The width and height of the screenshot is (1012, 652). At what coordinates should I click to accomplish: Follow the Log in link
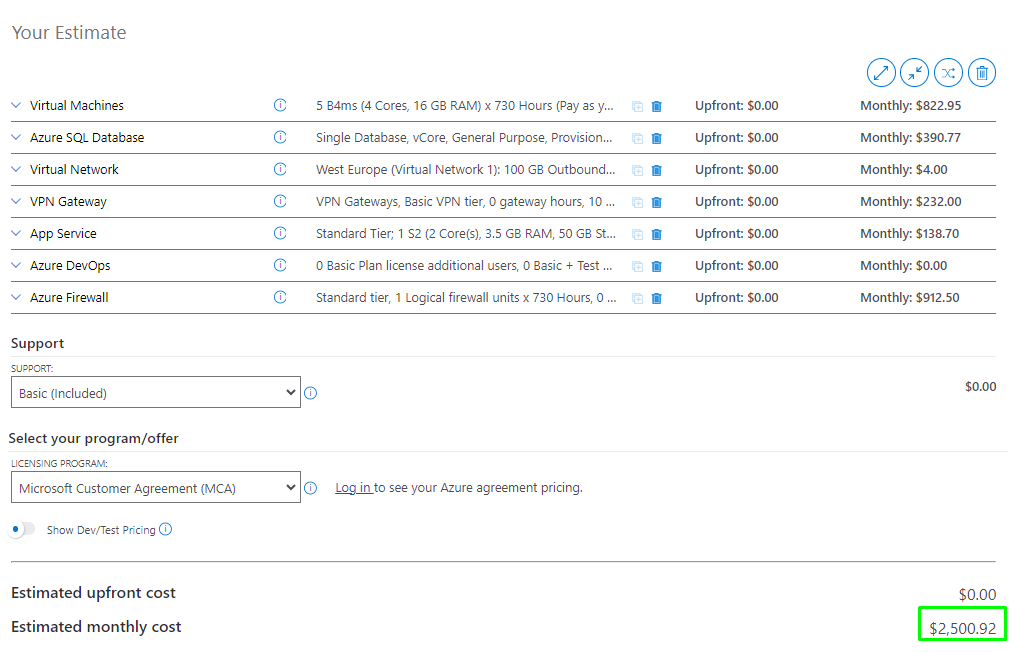pyautogui.click(x=353, y=488)
